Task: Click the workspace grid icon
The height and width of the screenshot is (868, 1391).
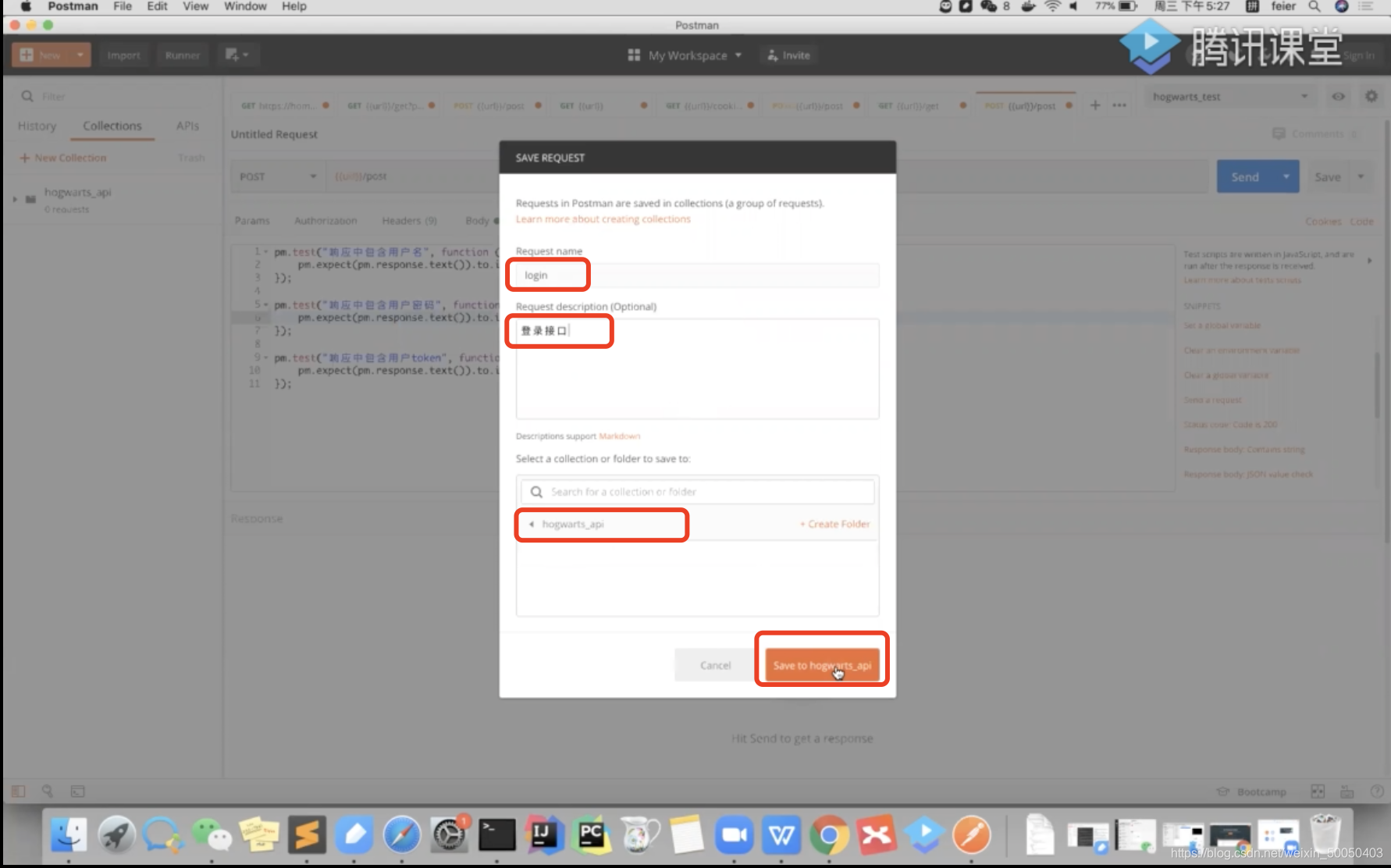Action: [634, 55]
